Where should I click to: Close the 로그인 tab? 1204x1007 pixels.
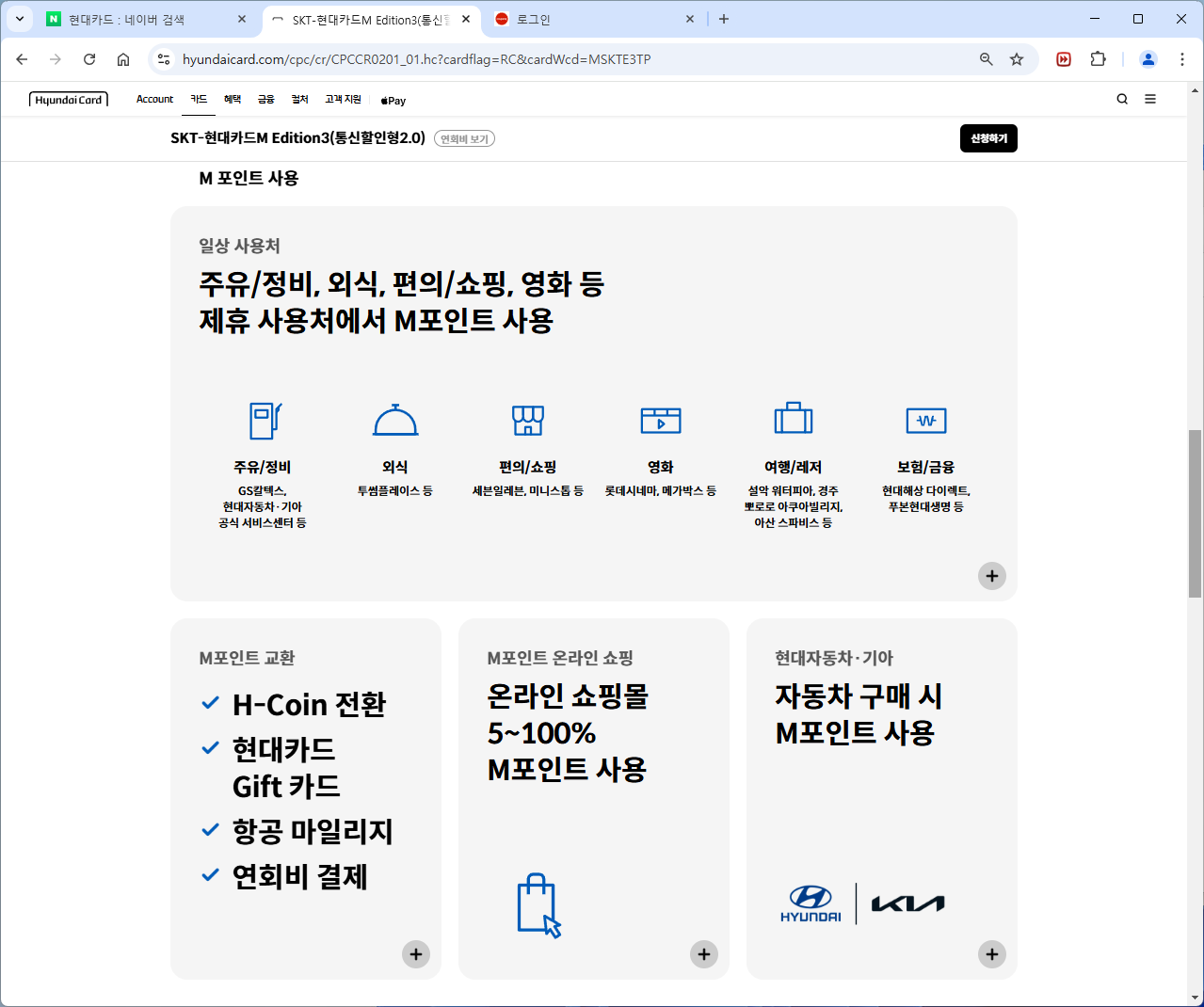(x=690, y=19)
